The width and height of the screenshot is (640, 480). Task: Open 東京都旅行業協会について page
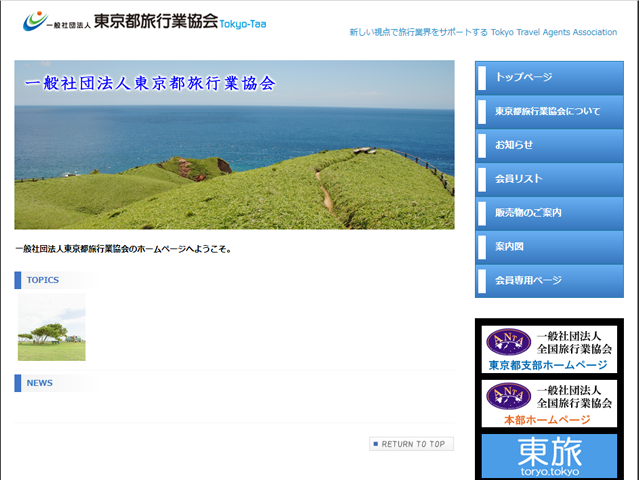[548, 111]
